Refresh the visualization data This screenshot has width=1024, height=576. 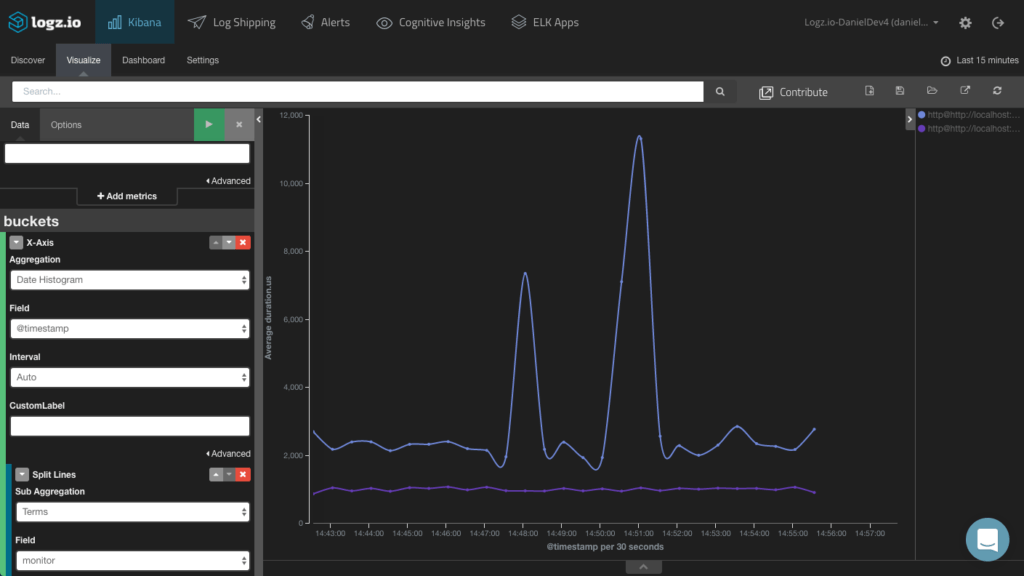pyautogui.click(x=997, y=90)
